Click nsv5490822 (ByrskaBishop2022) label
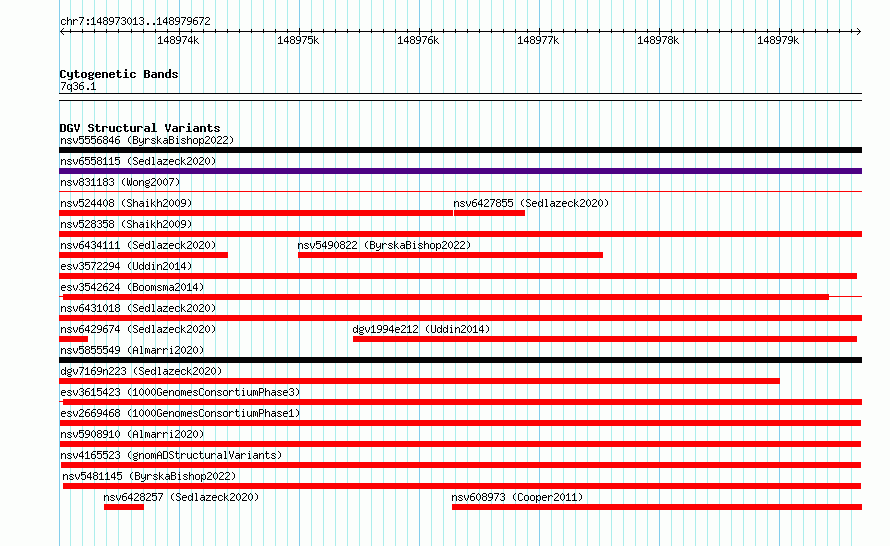Screen dimensions: 890x546 [384, 245]
